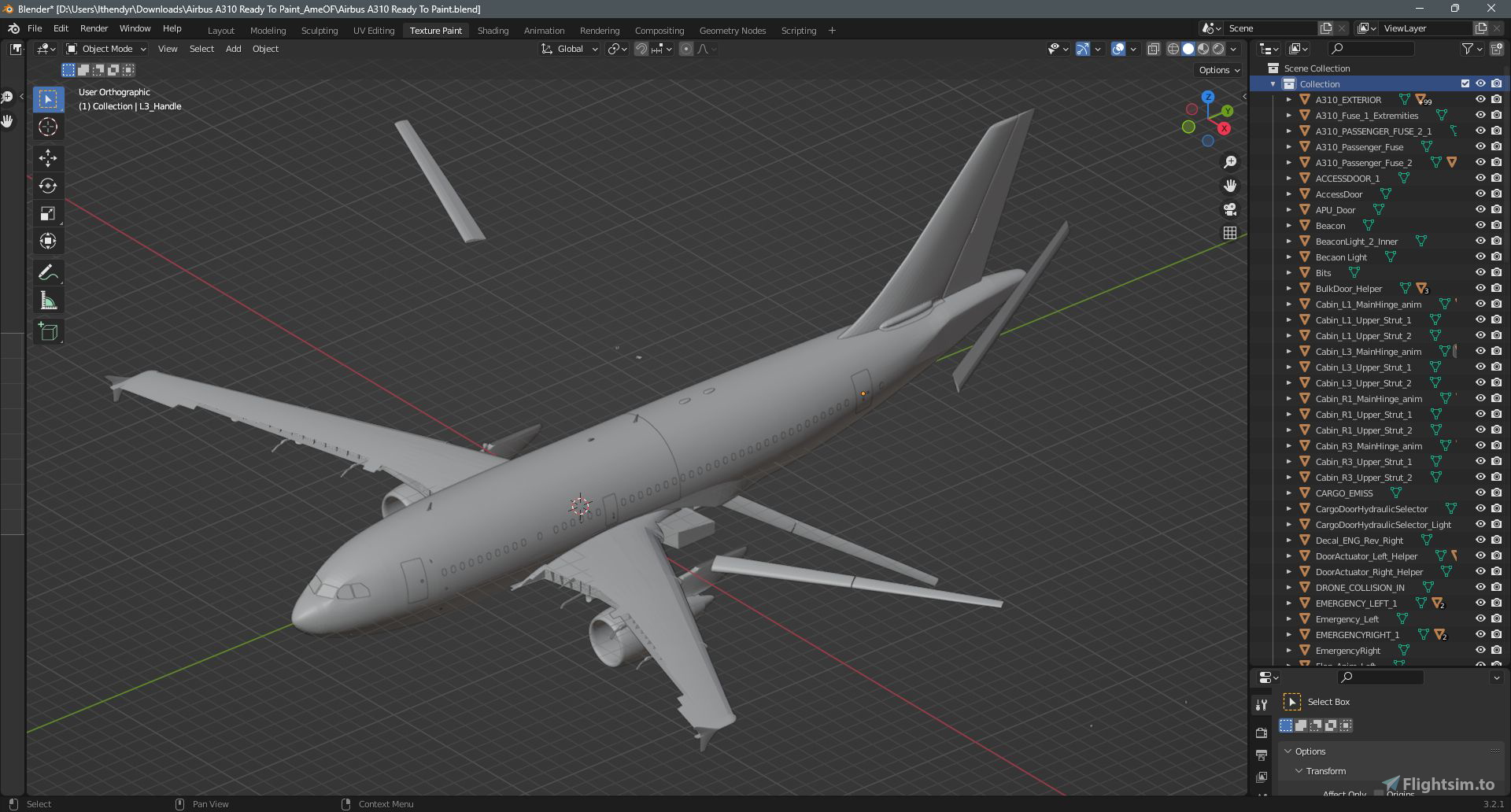The height and width of the screenshot is (812, 1511).
Task: Switch to wireframe viewport shading
Action: coord(1173,49)
